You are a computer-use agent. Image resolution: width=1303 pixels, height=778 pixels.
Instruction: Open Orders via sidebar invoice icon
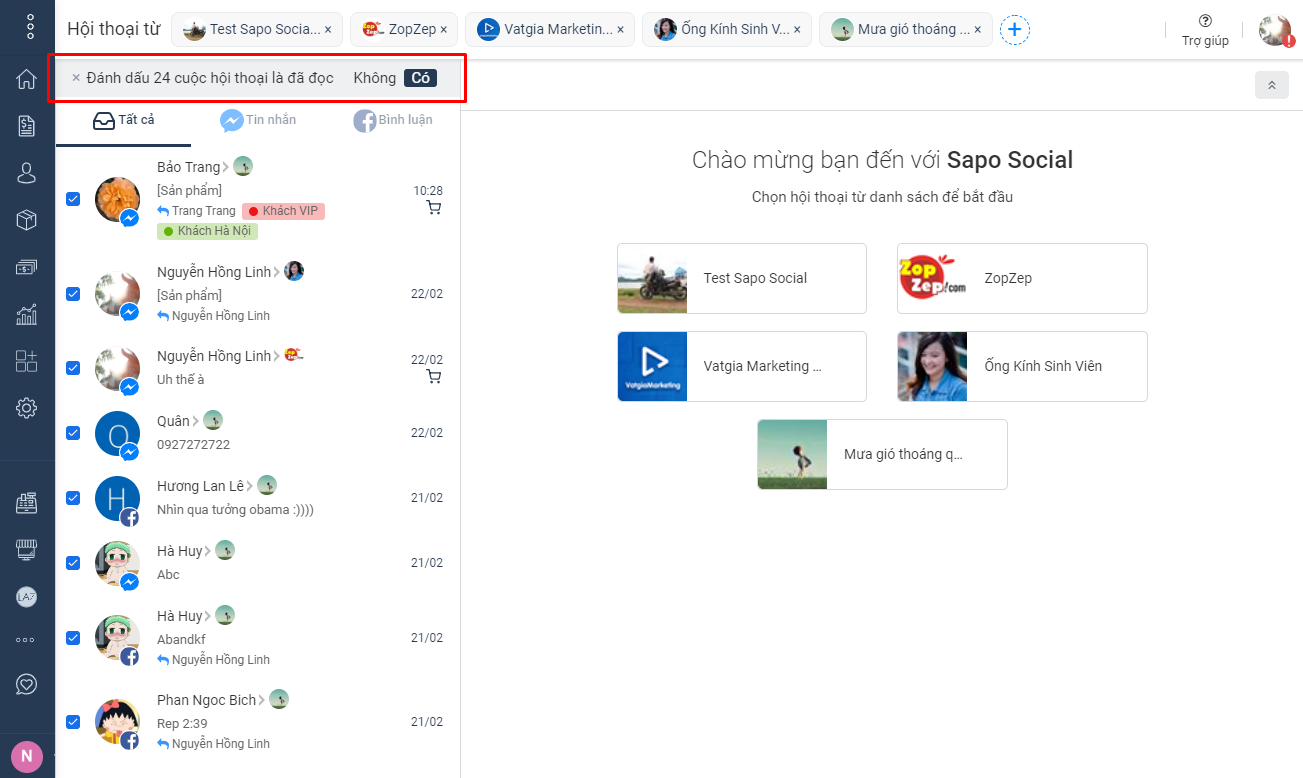coord(27,126)
